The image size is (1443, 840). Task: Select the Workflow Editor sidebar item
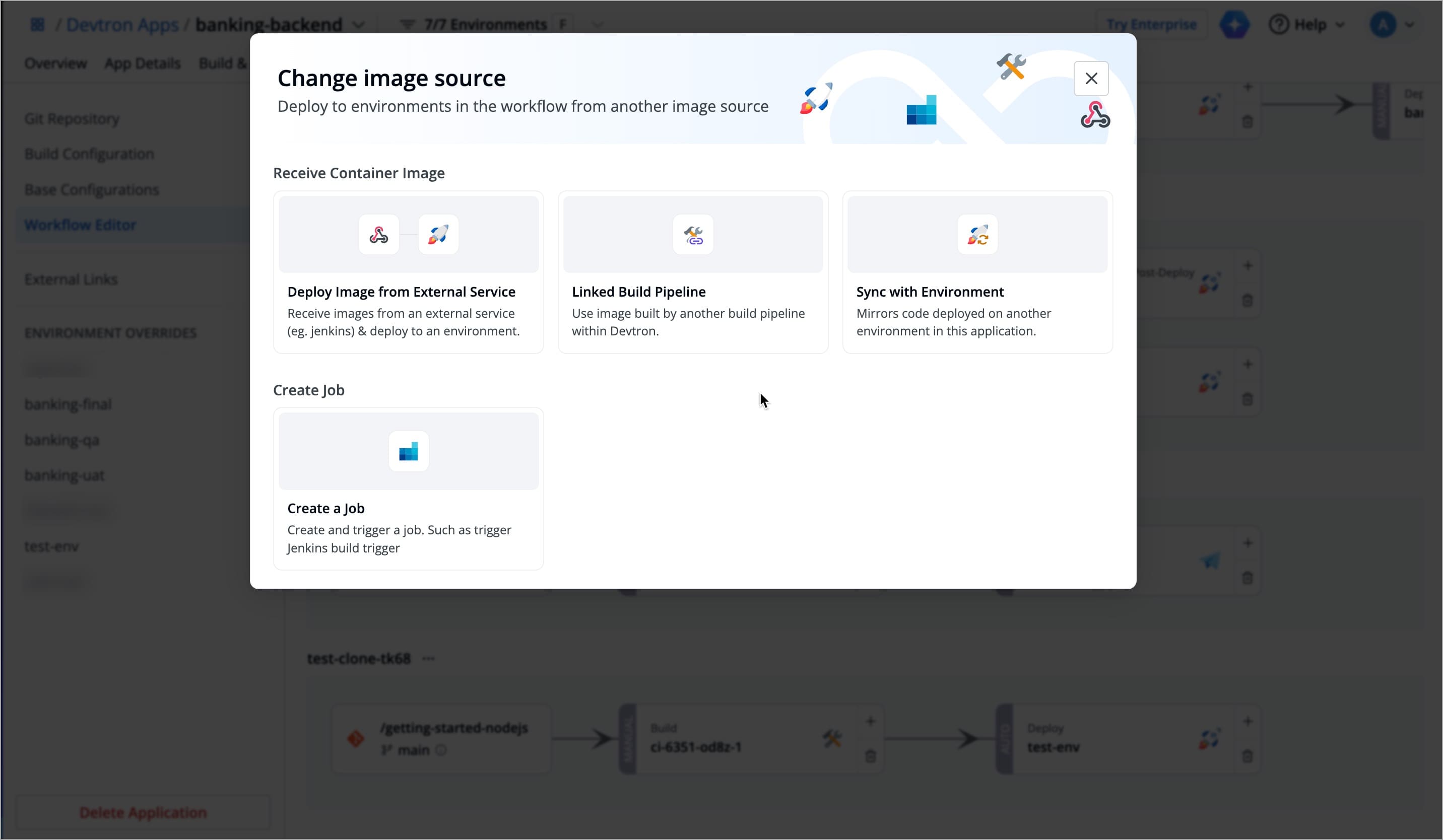pyautogui.click(x=80, y=224)
